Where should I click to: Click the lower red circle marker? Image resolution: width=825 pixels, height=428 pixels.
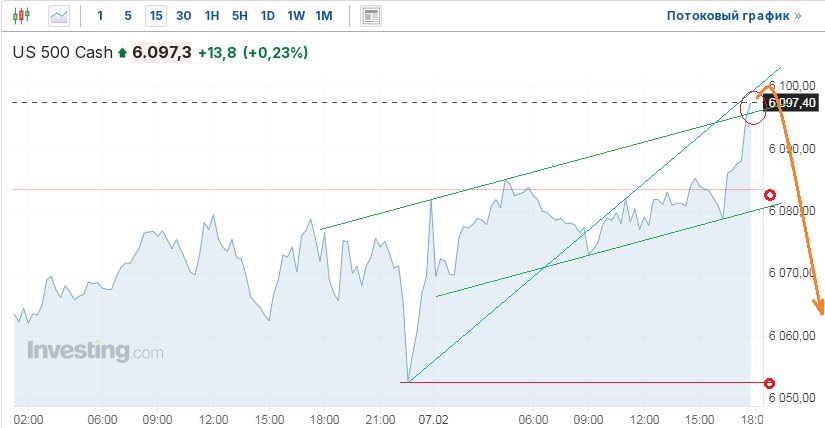pos(769,382)
